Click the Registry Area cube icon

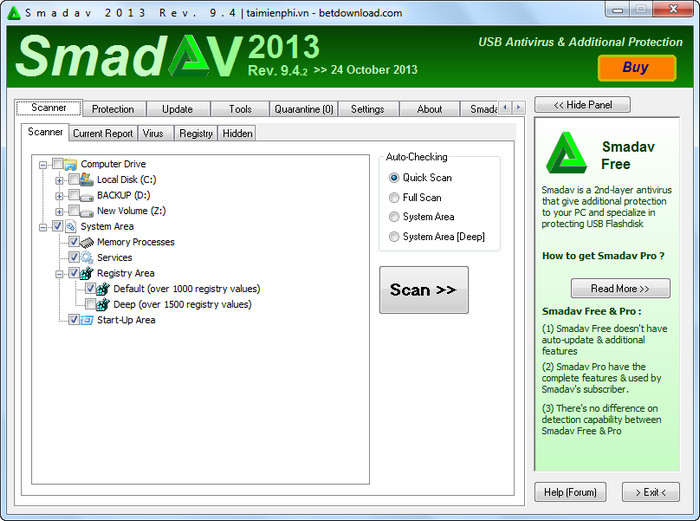tap(87, 273)
